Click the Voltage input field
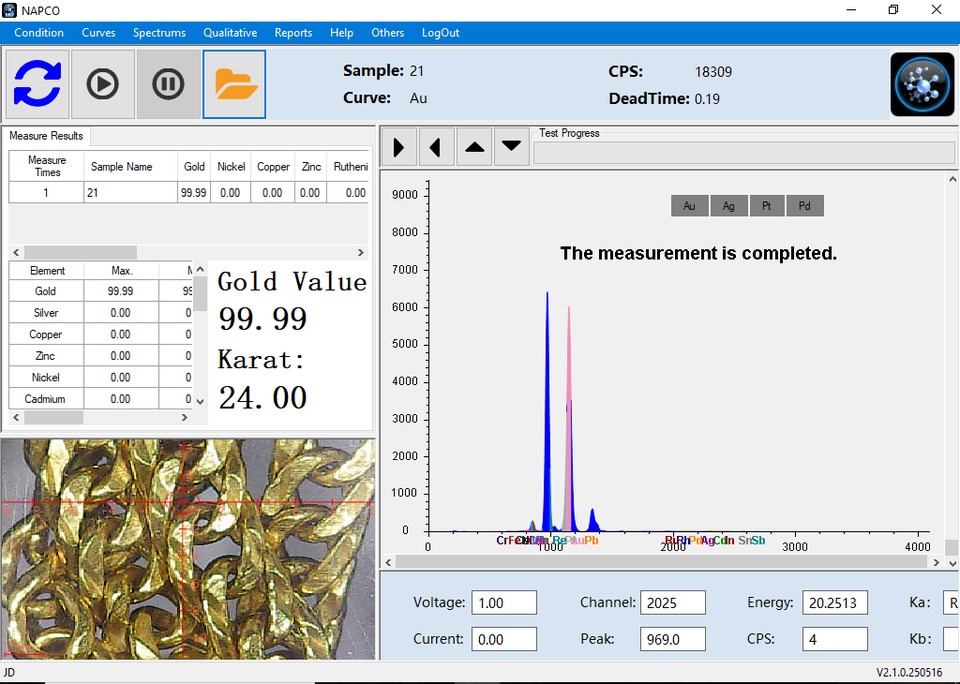Viewport: 960px width, 684px height. point(504,602)
